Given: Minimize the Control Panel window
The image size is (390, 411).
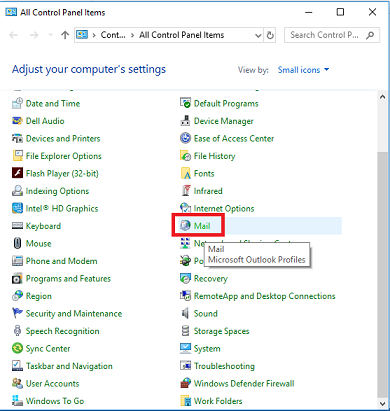Looking at the screenshot, I should 309,12.
